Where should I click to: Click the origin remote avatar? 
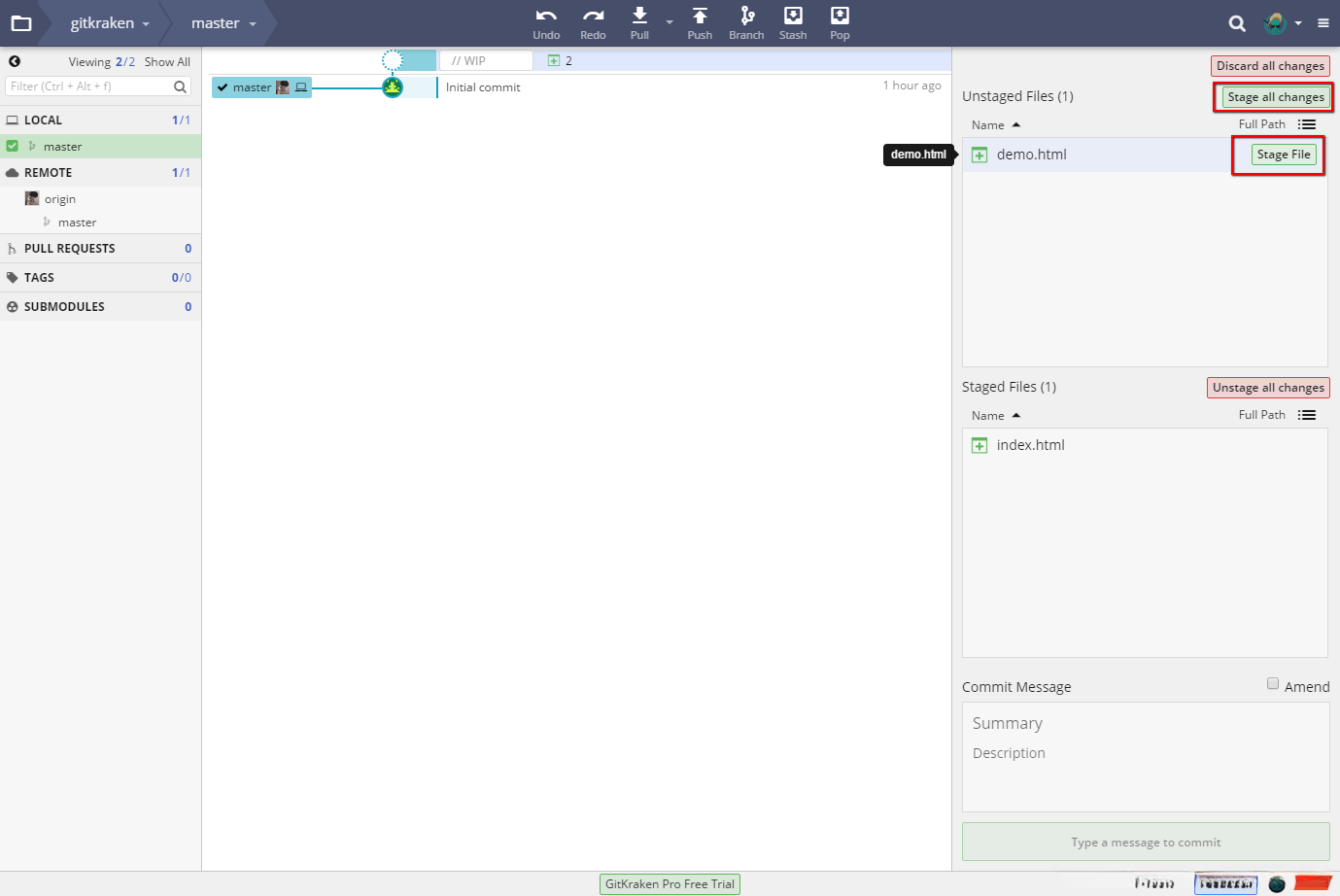click(32, 198)
